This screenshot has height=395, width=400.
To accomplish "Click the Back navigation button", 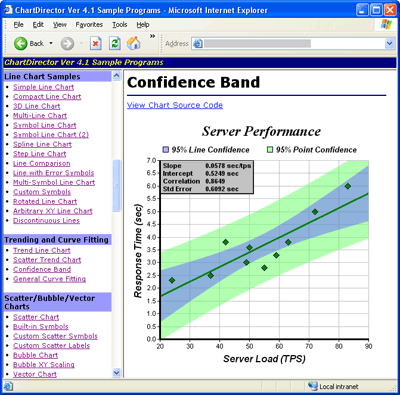I will tap(29, 44).
